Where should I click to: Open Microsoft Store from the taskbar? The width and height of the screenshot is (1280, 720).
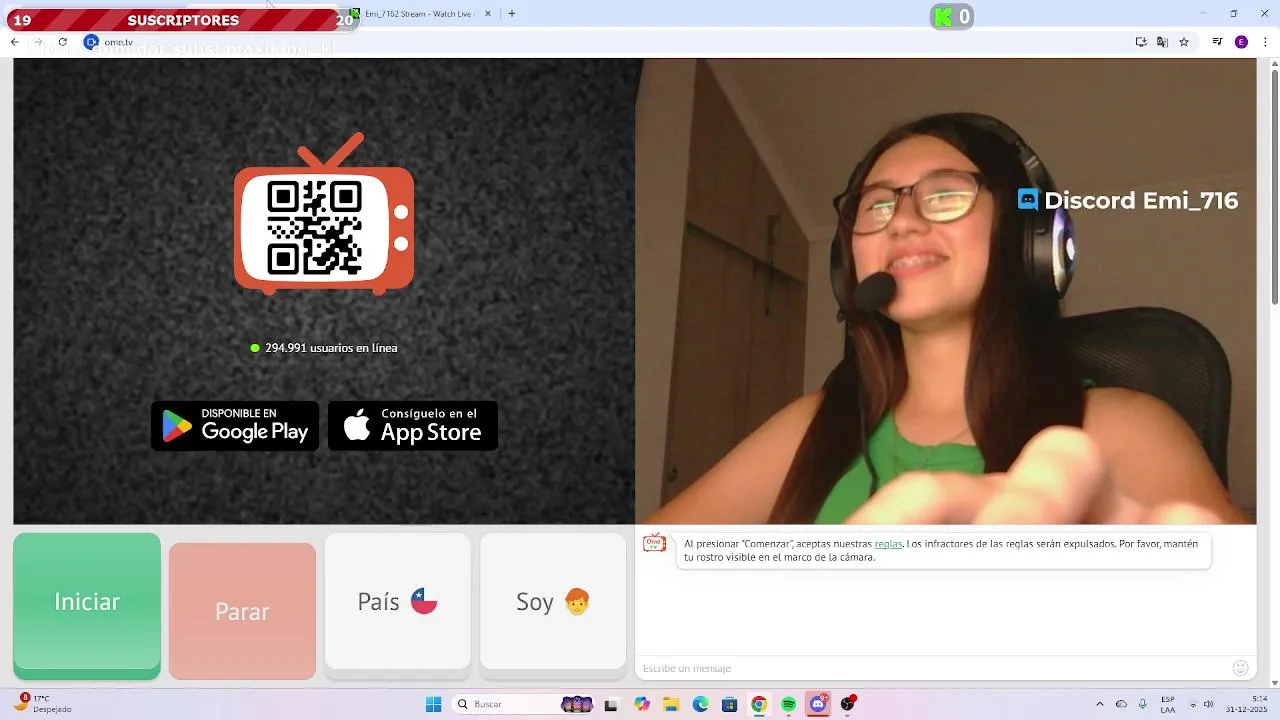(x=729, y=704)
